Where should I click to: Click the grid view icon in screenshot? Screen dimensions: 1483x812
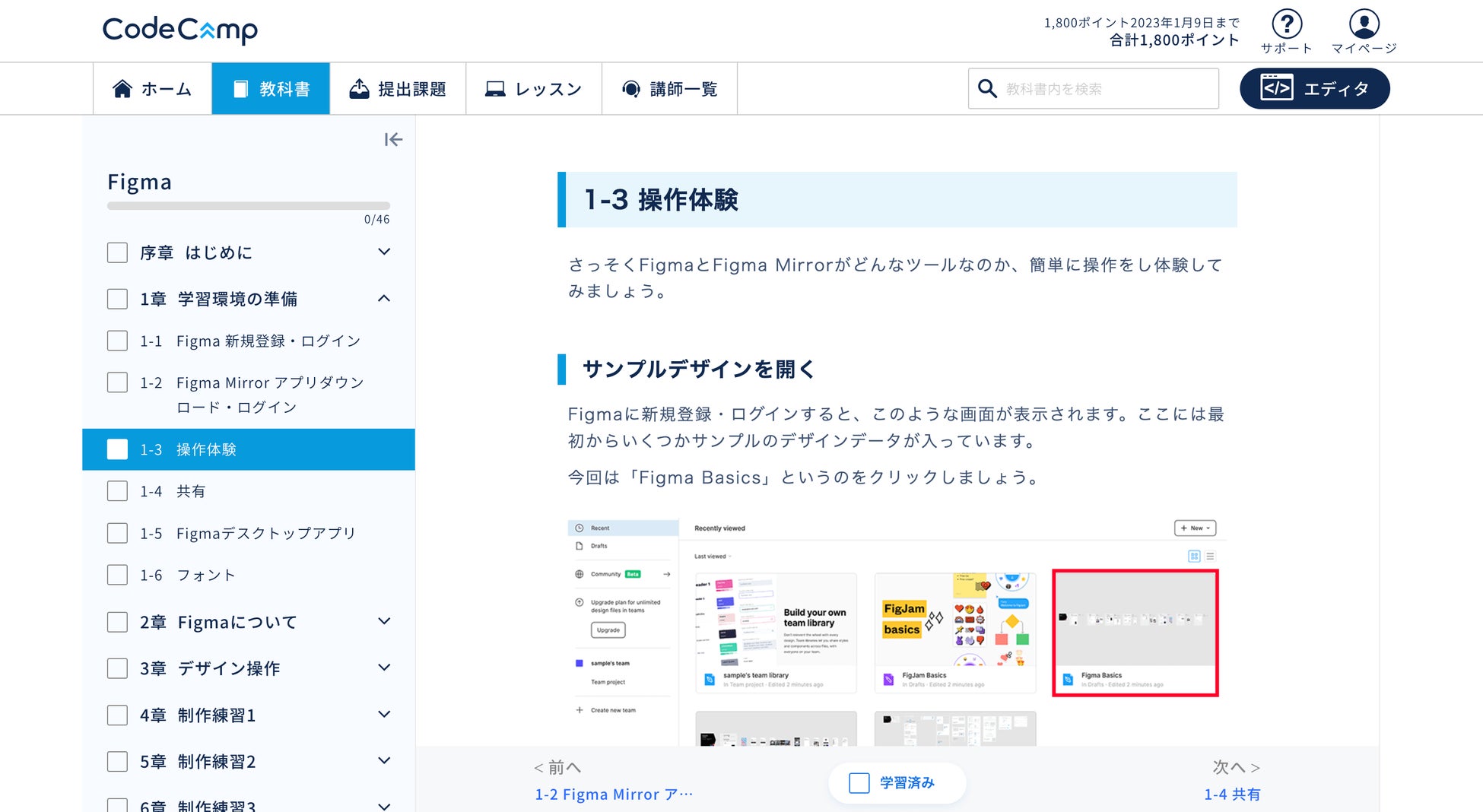pyautogui.click(x=1194, y=557)
